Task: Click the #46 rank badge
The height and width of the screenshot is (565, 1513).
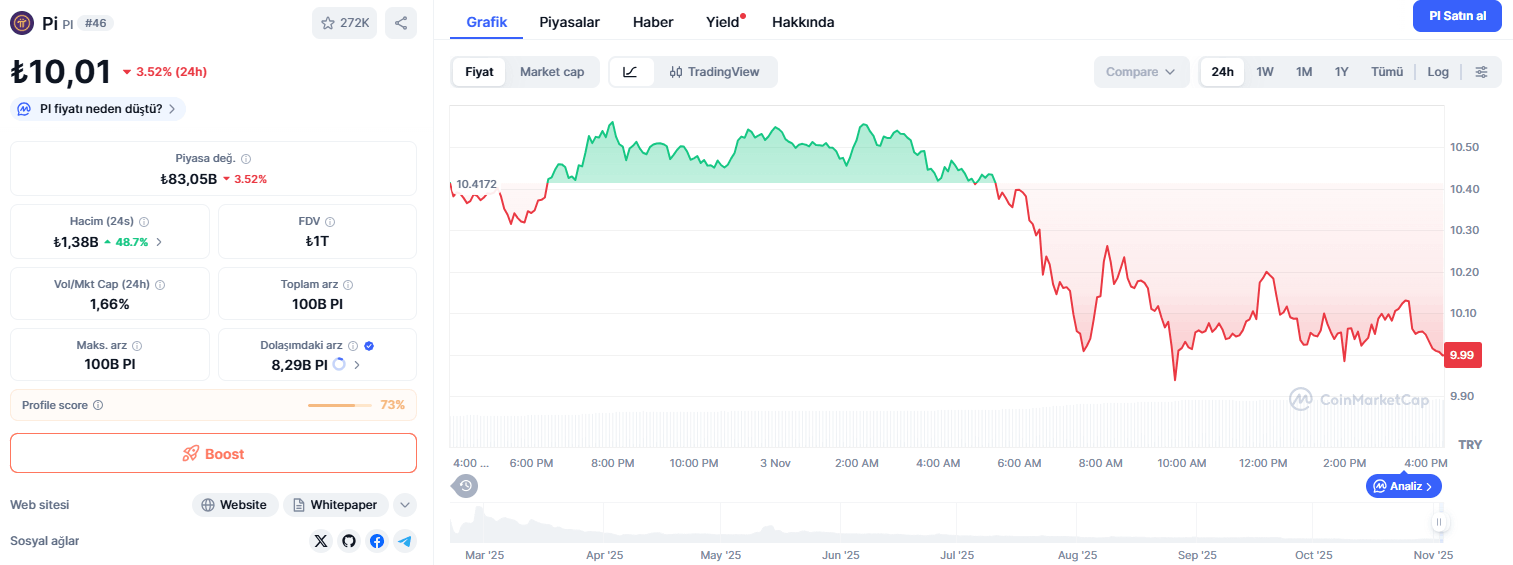Action: coord(95,22)
